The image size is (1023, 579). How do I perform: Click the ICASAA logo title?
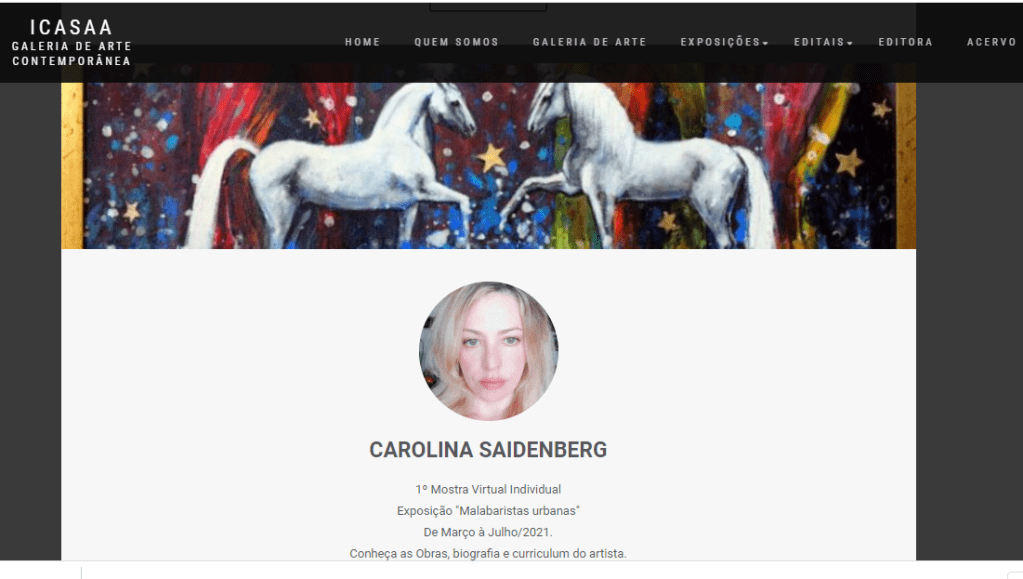[x=72, y=27]
